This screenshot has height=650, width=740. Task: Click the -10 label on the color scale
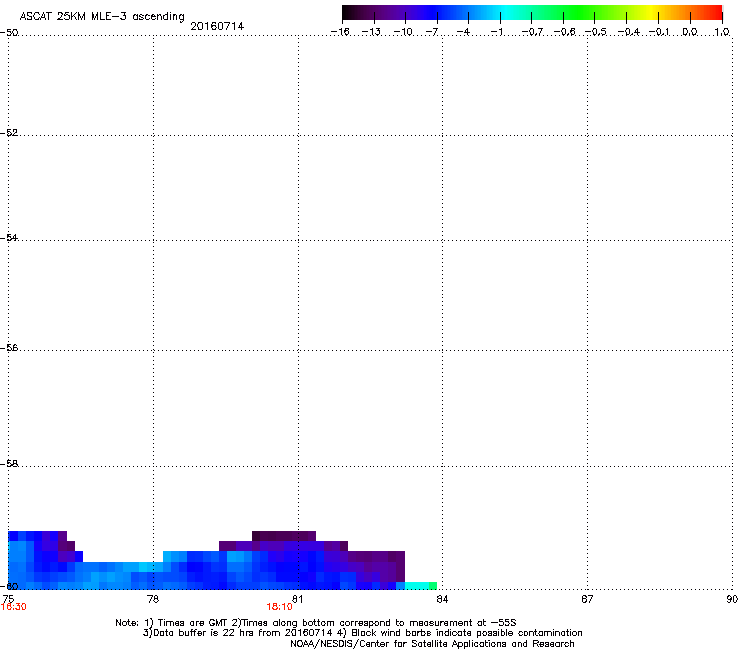tap(403, 32)
